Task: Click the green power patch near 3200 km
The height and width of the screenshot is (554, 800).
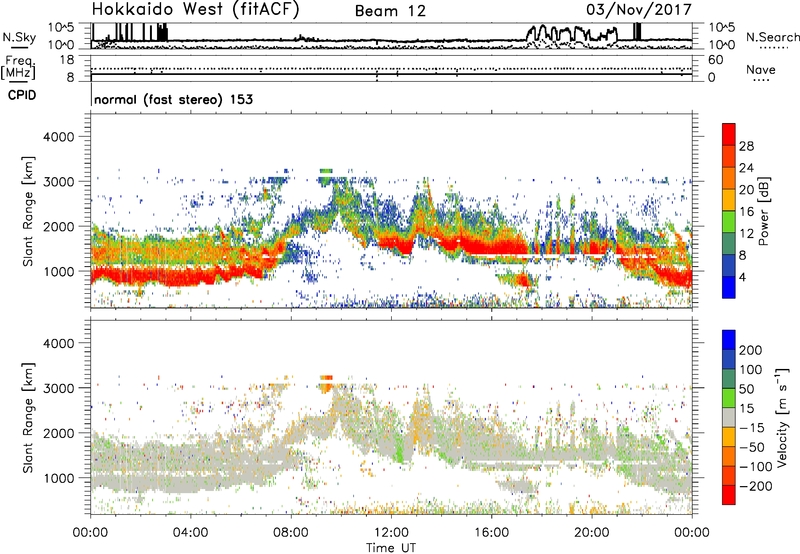Action: tap(326, 171)
